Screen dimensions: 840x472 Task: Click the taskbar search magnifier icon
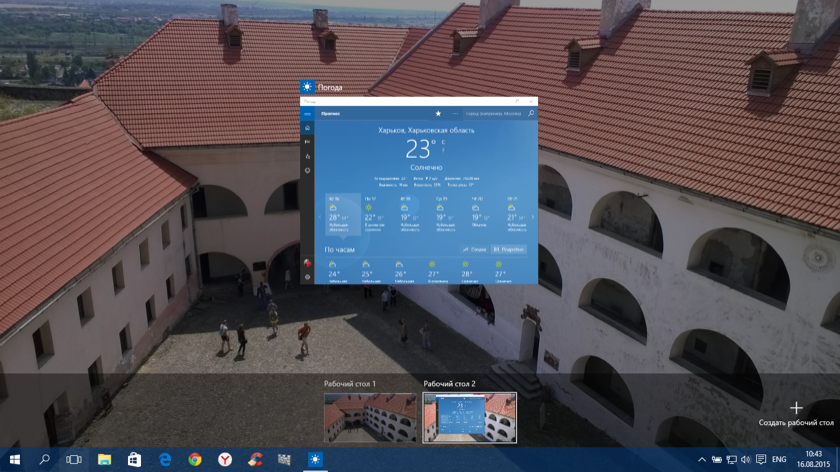click(x=44, y=459)
